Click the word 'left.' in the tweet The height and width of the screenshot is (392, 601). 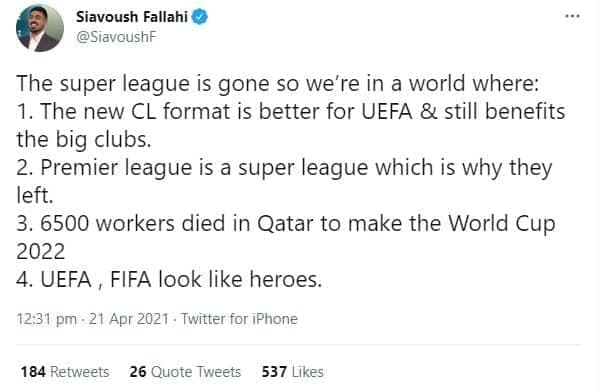coord(34,195)
